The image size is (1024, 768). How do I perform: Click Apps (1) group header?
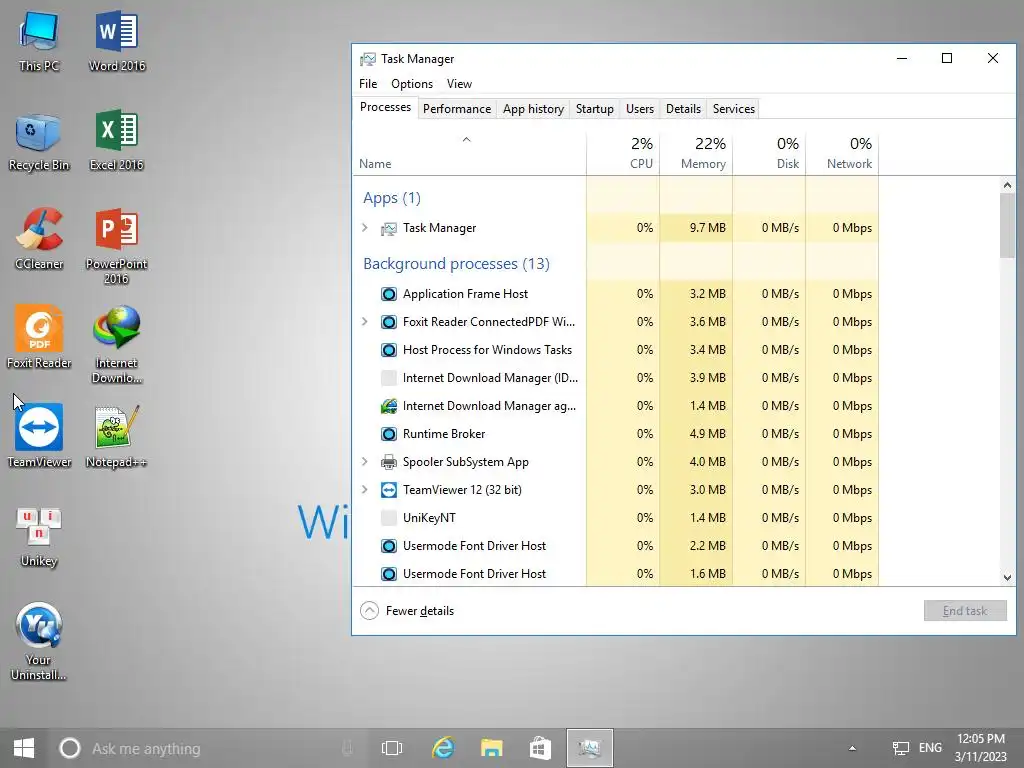[392, 198]
